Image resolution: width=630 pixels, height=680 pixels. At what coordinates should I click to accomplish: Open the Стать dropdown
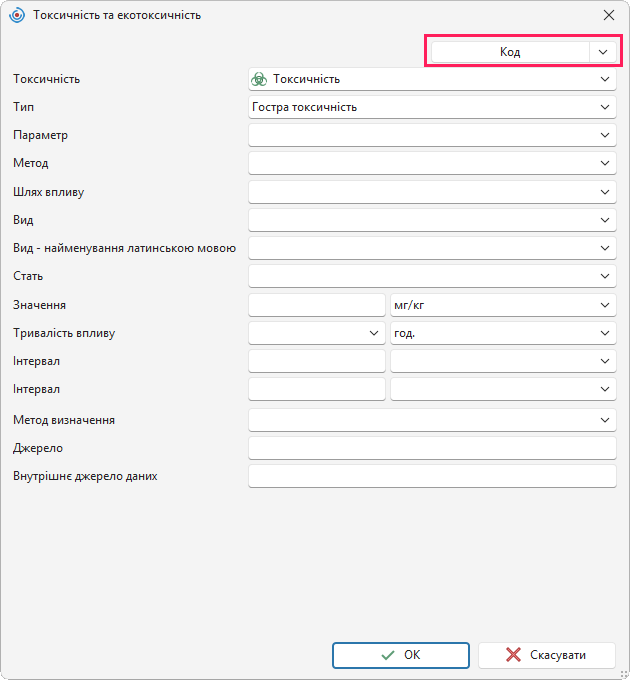pyautogui.click(x=432, y=276)
